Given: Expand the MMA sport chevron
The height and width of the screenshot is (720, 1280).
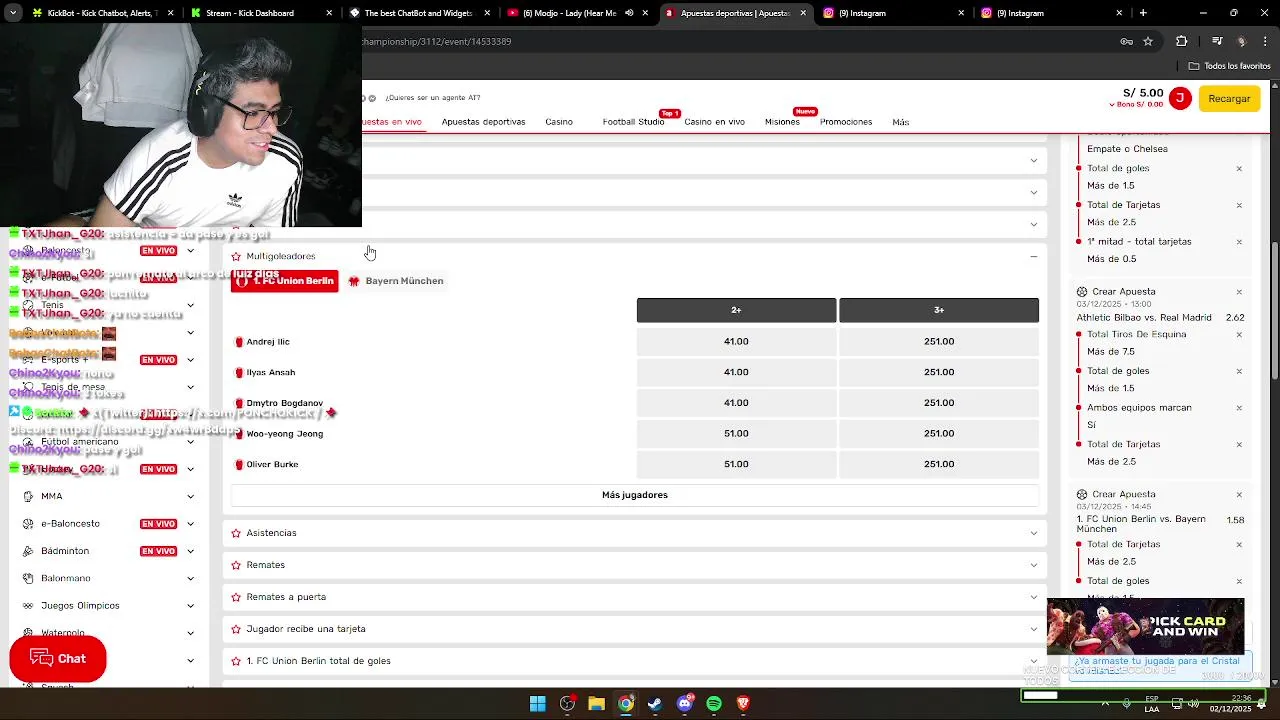Looking at the screenshot, I should point(190,496).
